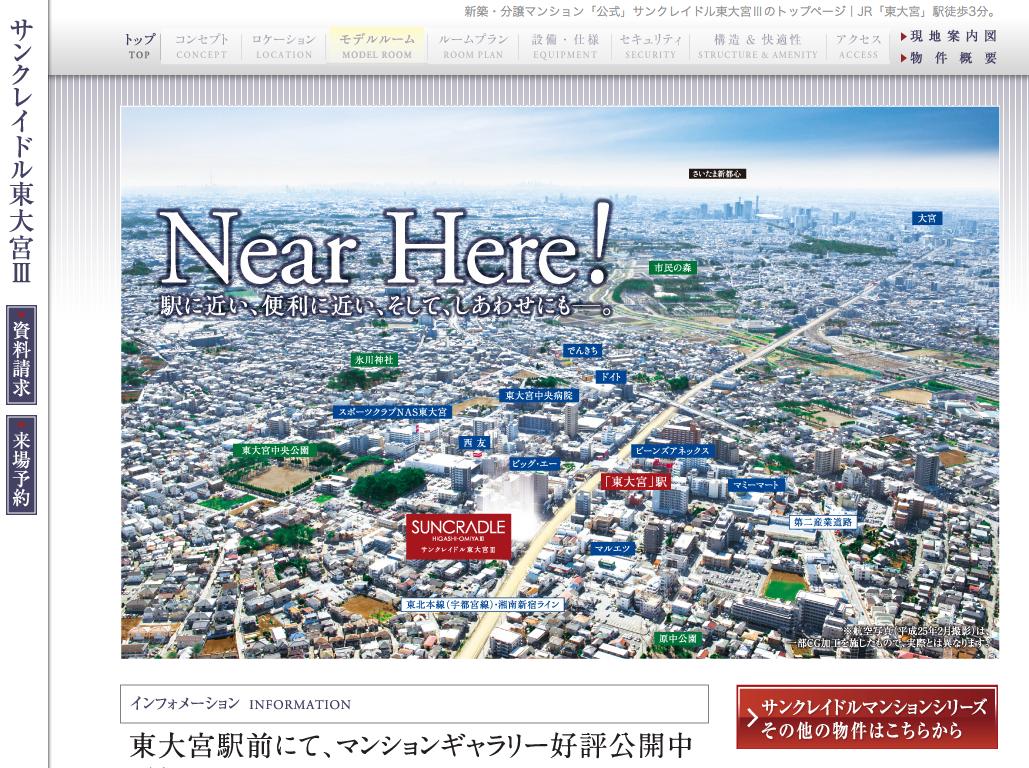This screenshot has height=768, width=1029.
Task: Select the 東大宮中央病院 map label
Action: (x=539, y=396)
